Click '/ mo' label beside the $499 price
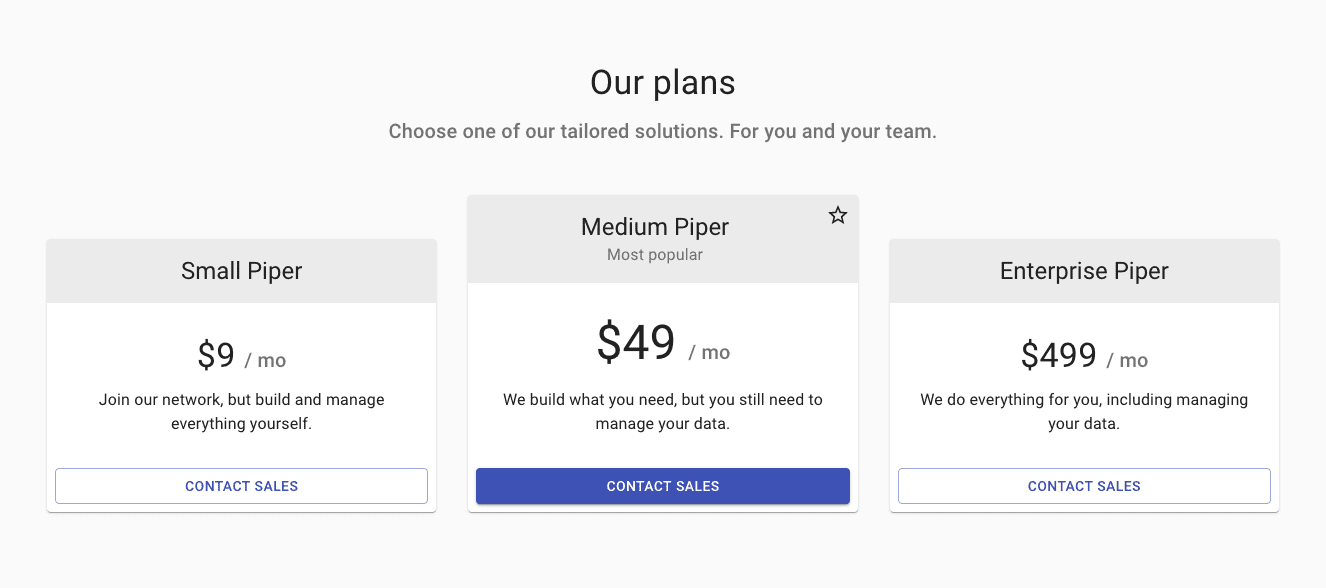 1127,361
